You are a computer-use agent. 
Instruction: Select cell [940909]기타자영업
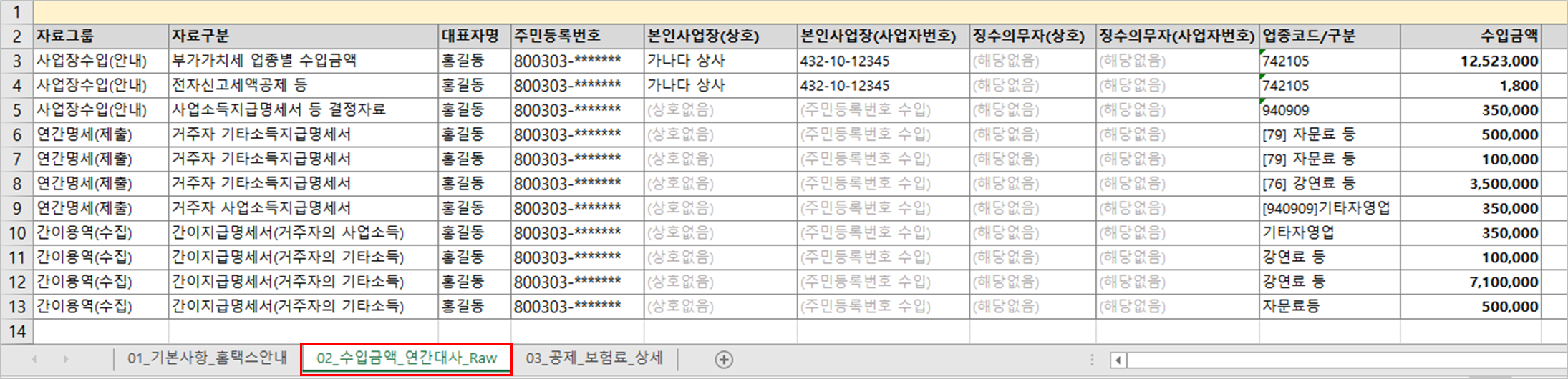coord(1330,208)
